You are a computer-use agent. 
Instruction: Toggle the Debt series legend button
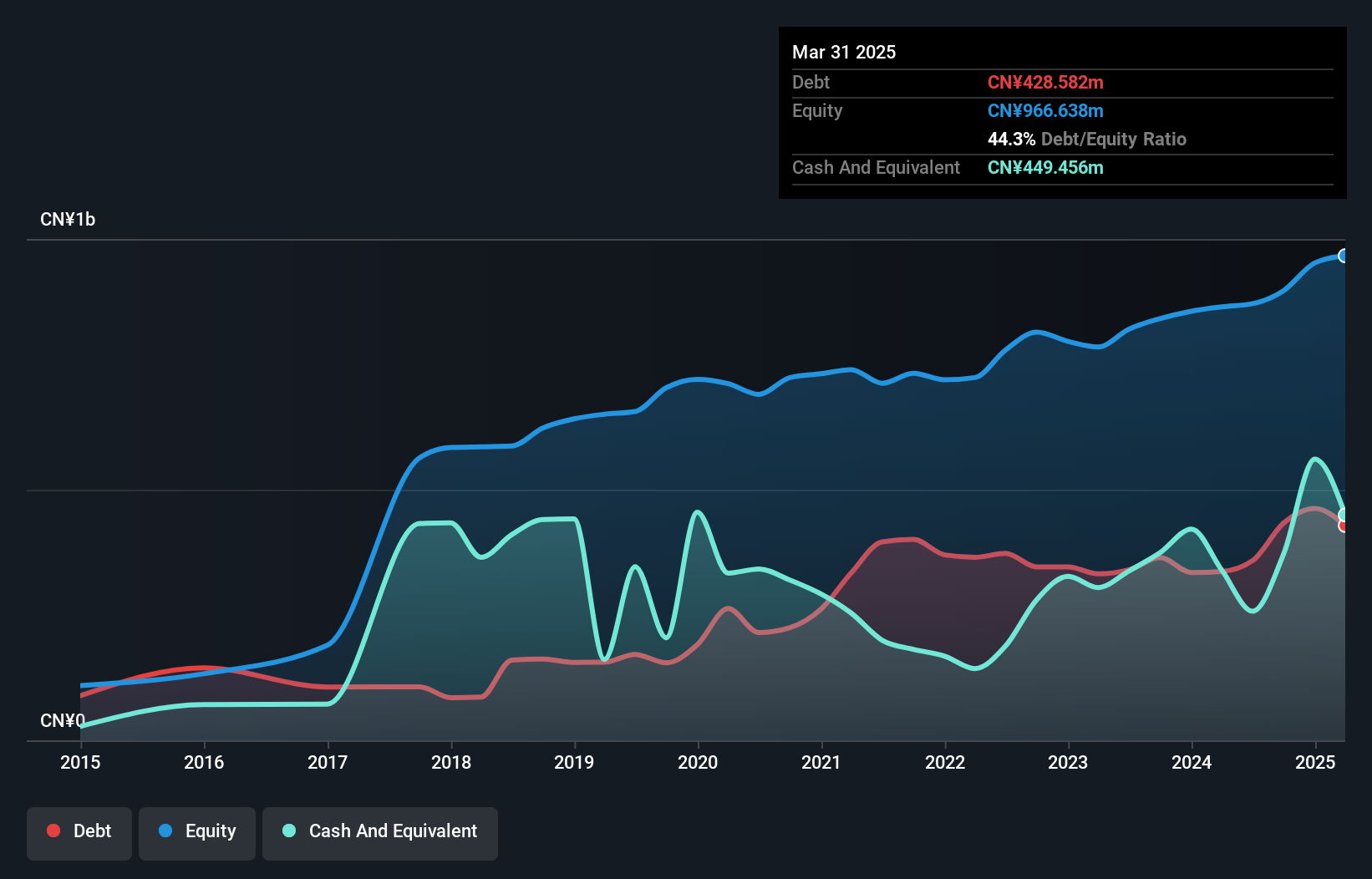(x=79, y=833)
